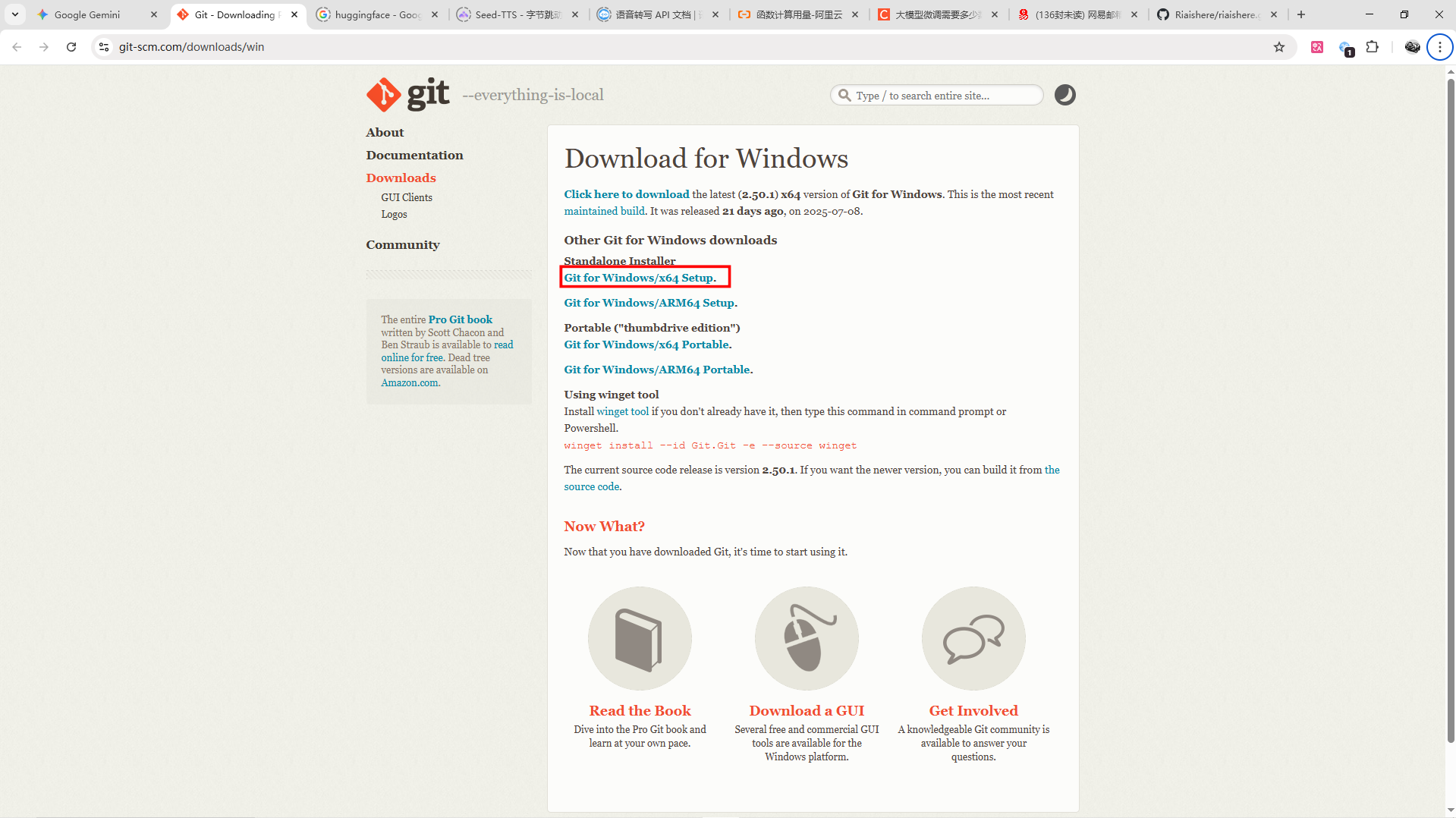Image resolution: width=1456 pixels, height=818 pixels.
Task: Open the Amazon.com link
Action: tap(410, 382)
